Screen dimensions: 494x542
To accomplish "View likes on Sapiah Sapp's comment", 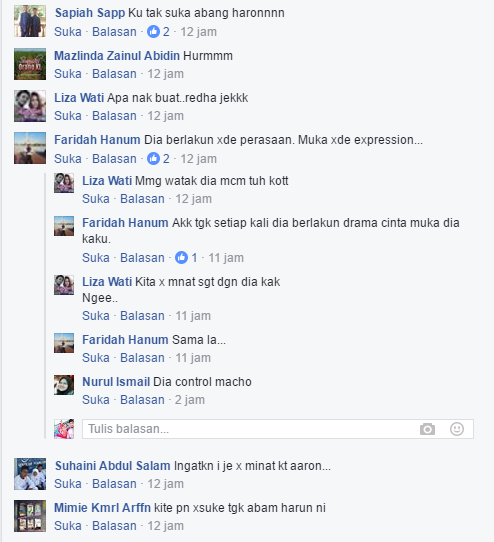I will tap(158, 32).
